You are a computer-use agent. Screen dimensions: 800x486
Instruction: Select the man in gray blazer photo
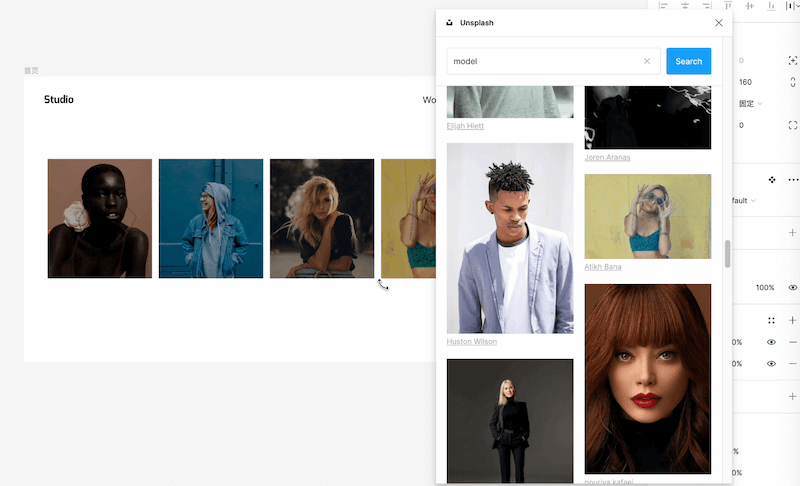pos(509,238)
